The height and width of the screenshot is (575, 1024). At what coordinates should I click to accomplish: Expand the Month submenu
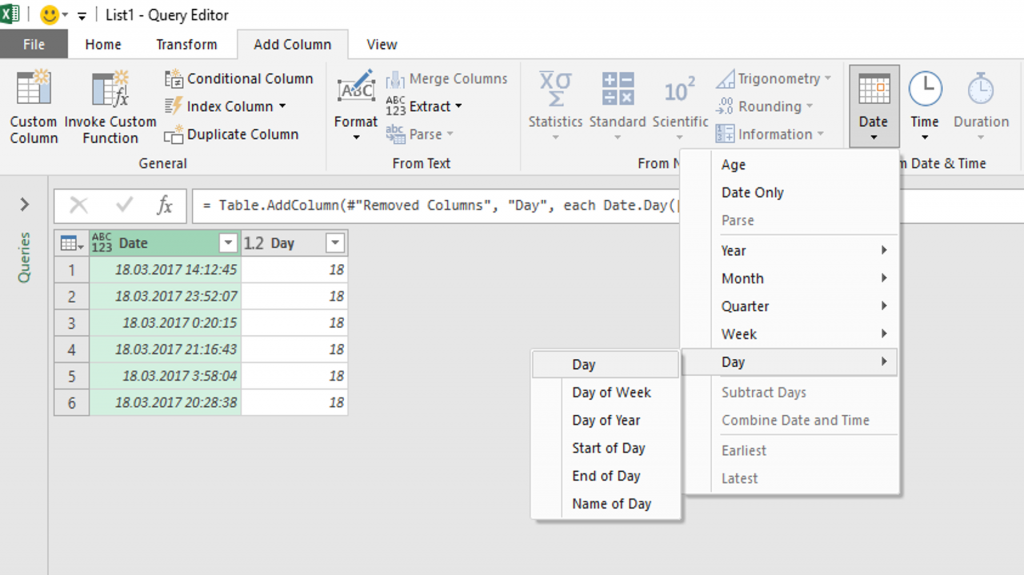[804, 278]
